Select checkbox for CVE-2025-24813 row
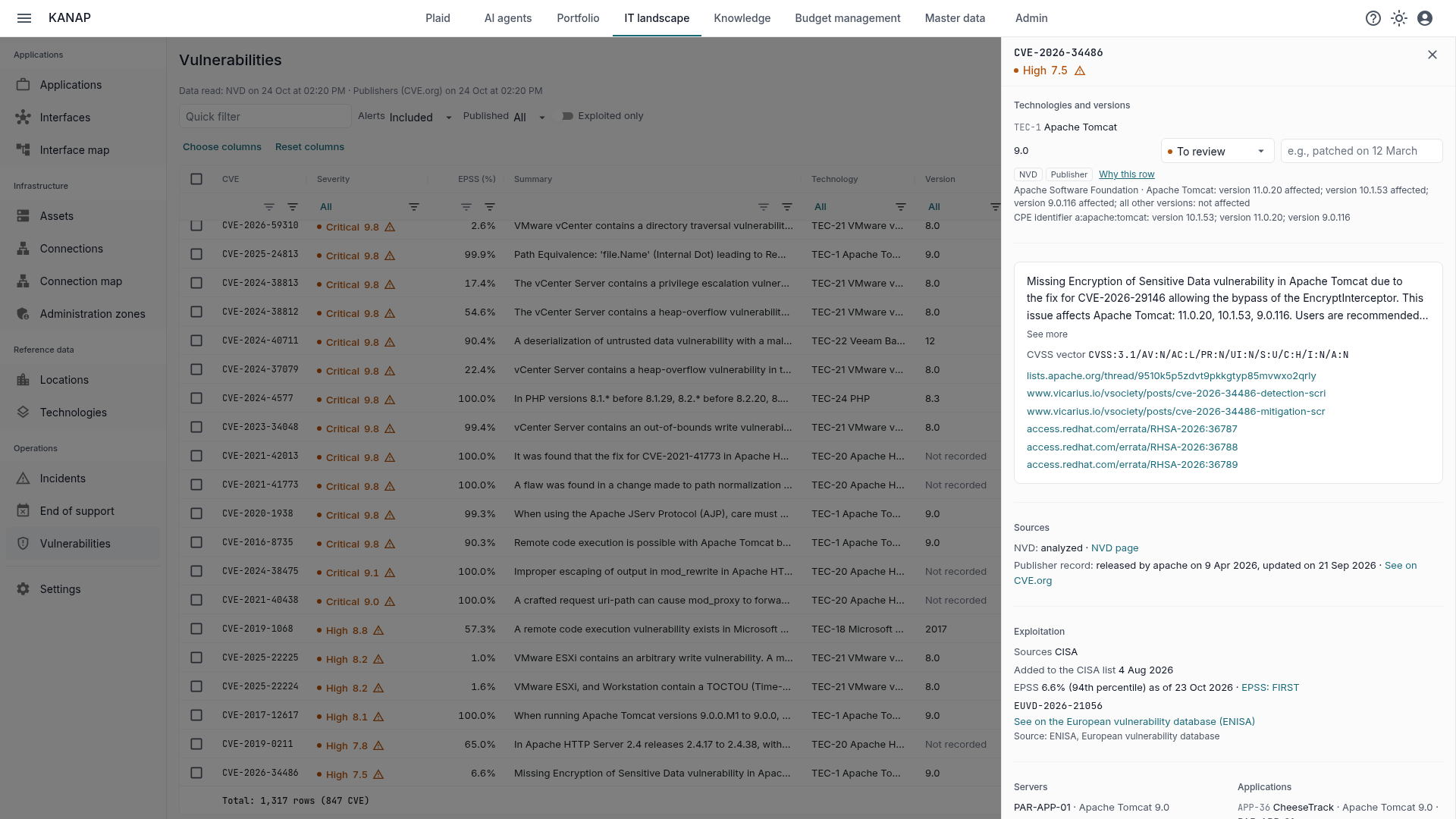Screen dimensions: 1456x819 click(x=196, y=254)
